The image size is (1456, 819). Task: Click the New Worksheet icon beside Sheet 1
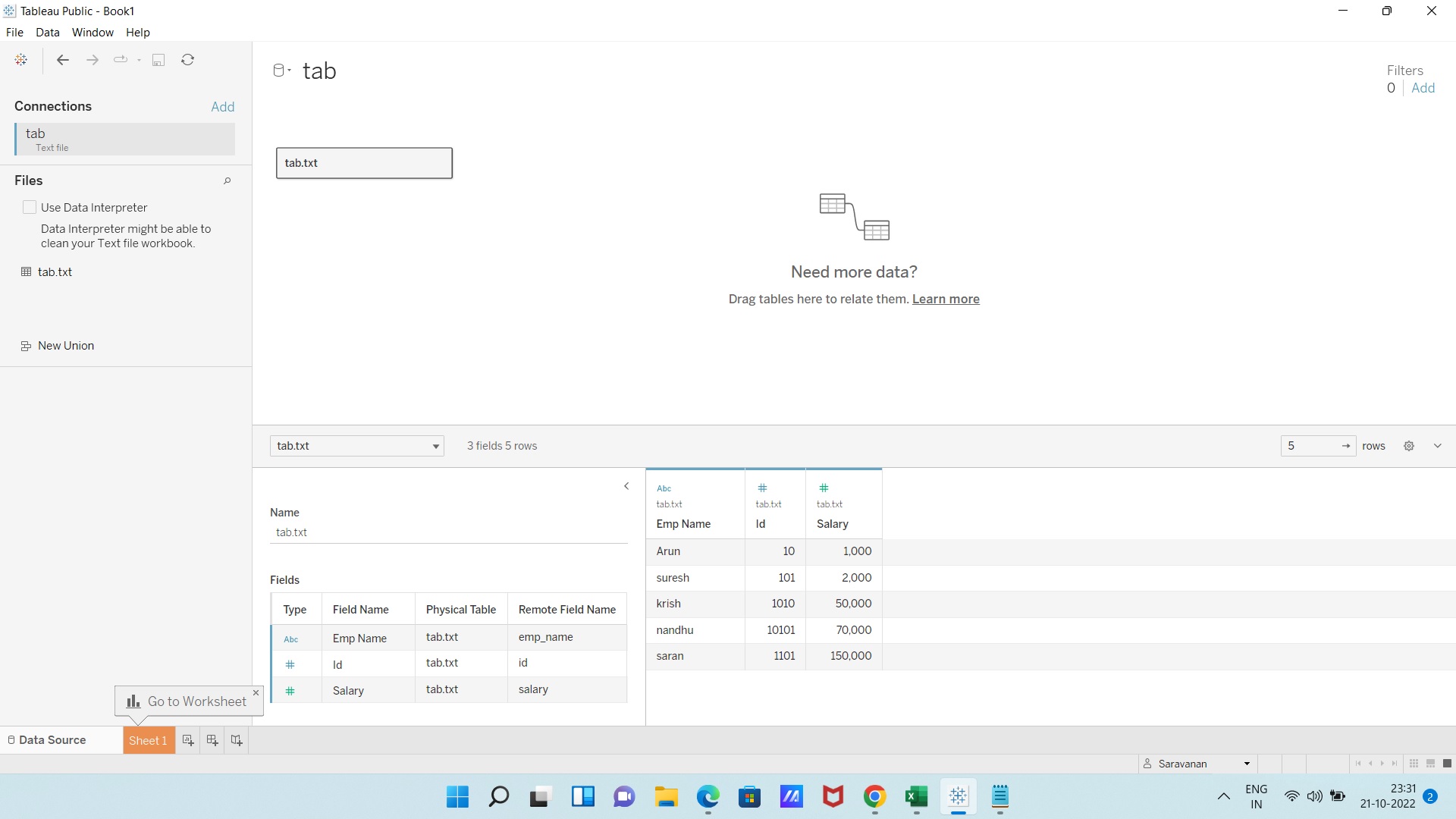pos(187,740)
